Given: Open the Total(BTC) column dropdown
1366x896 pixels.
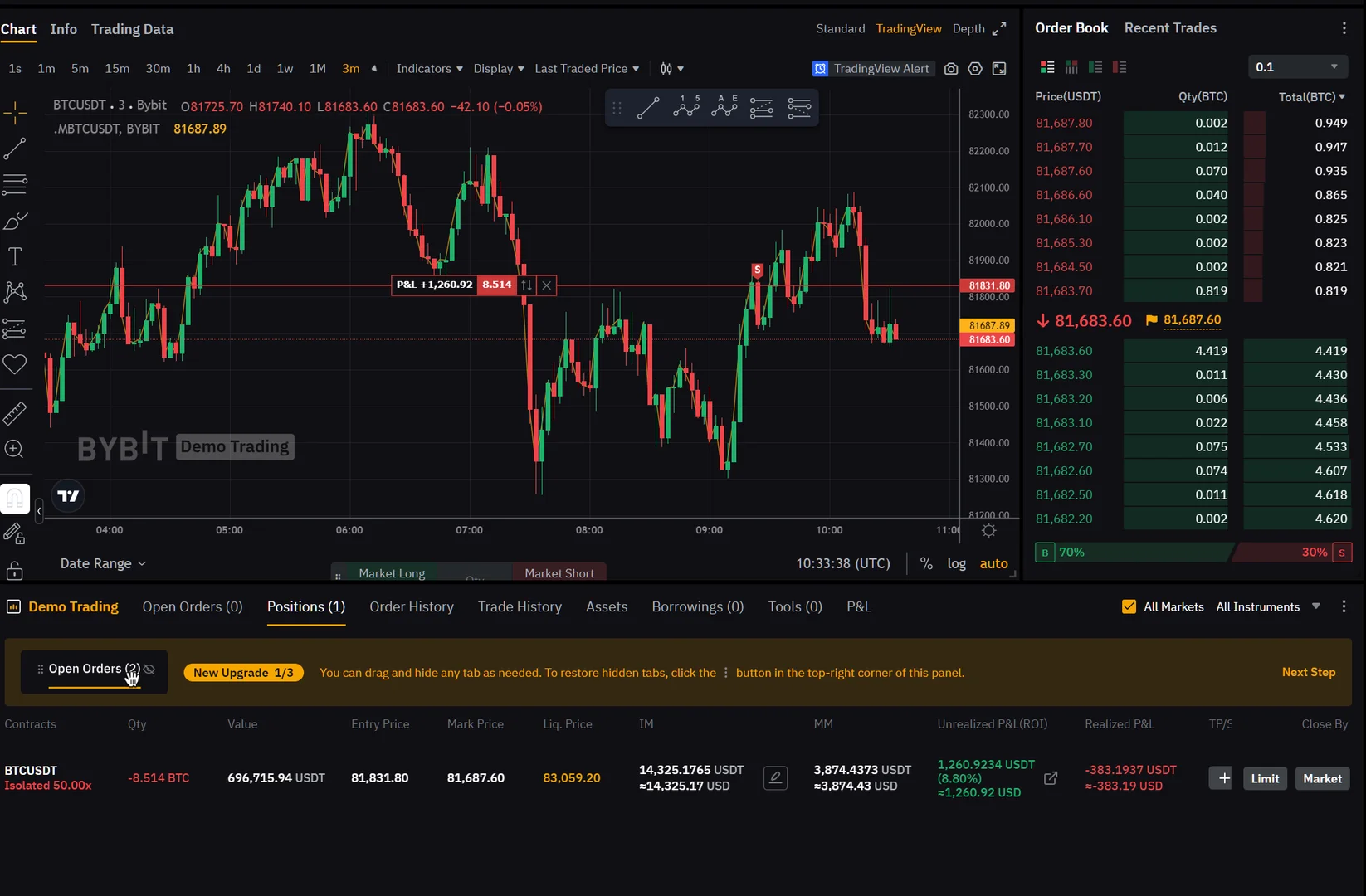Looking at the screenshot, I should coord(1312,97).
